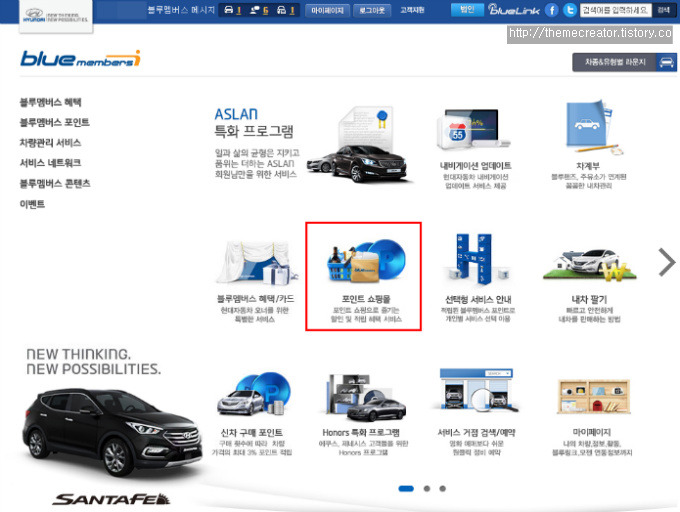This screenshot has height=512, width=680.
Task: Open the 신차 구매 포인트 text link
Action: point(252,432)
